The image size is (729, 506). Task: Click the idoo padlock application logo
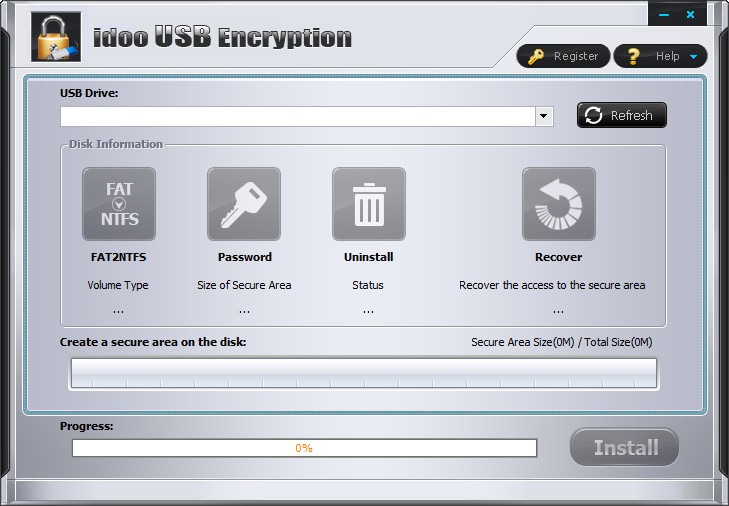[56, 37]
